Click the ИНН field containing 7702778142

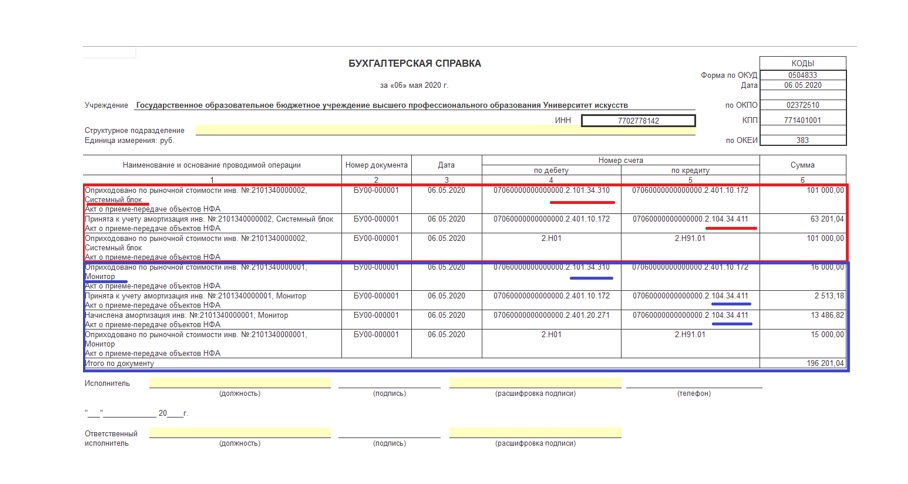point(638,121)
